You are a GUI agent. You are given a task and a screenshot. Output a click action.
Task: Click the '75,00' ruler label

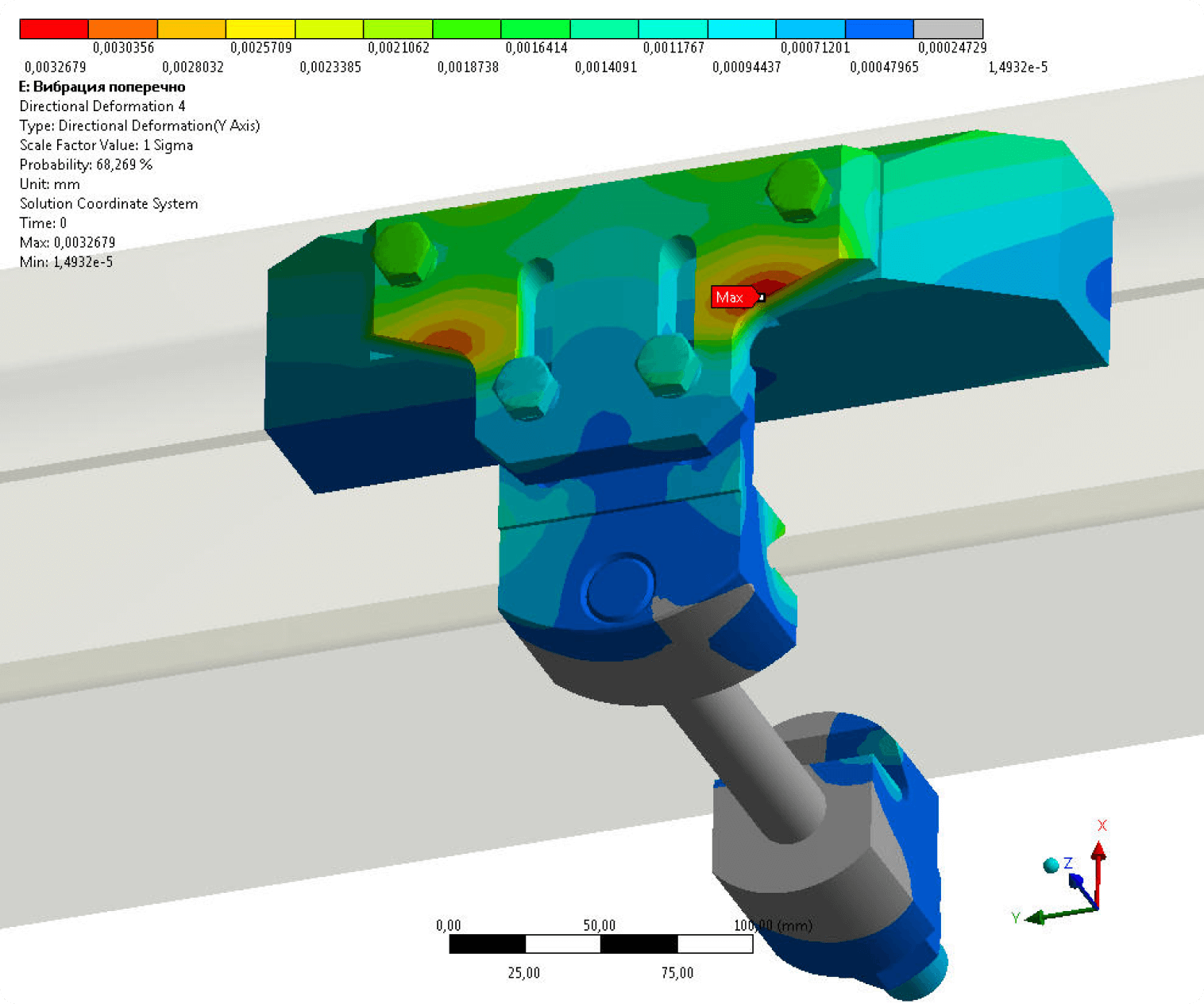coord(677,973)
